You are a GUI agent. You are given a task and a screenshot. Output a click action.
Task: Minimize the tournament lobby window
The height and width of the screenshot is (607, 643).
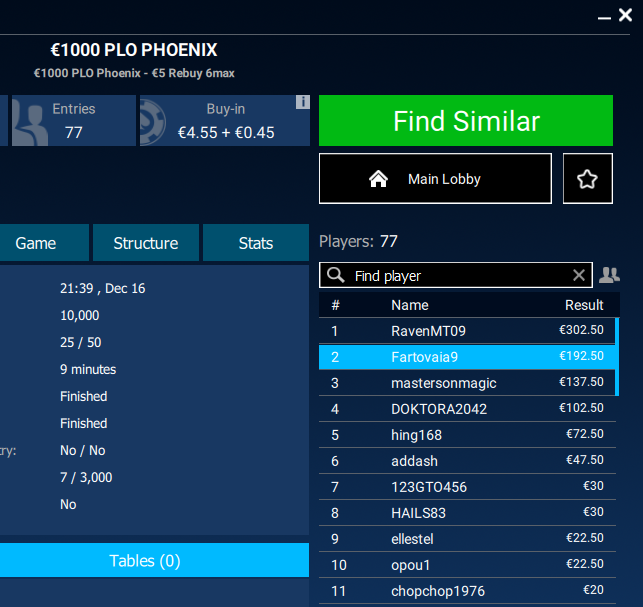click(604, 18)
